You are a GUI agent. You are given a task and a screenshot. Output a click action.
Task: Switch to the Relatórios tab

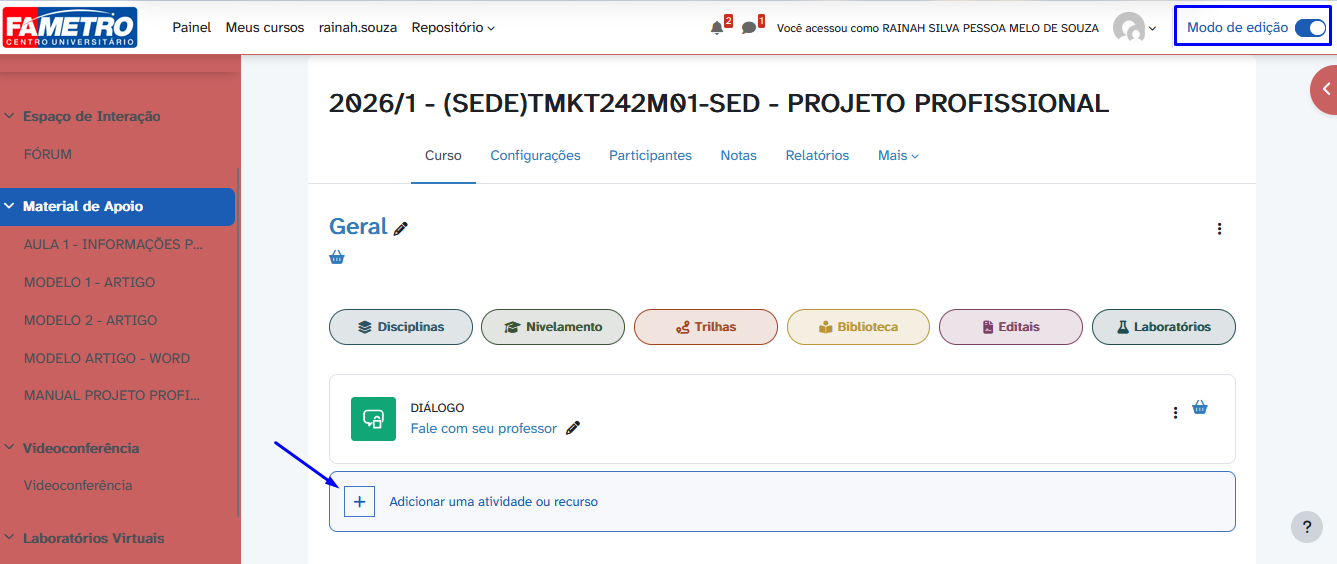pos(817,155)
